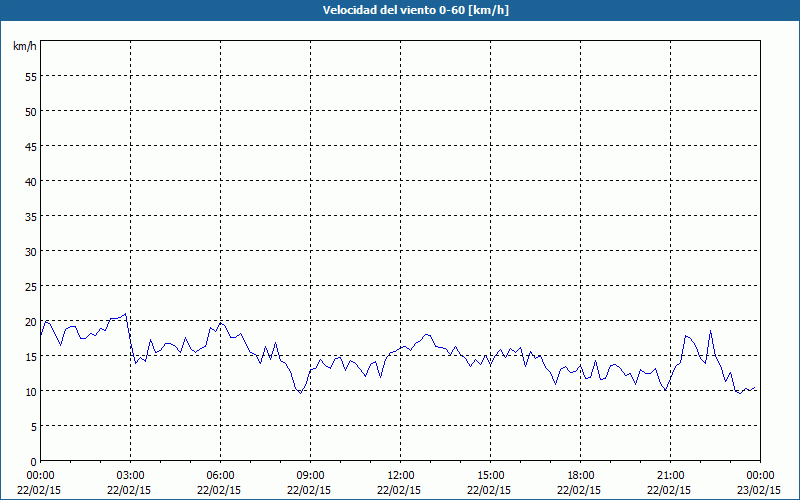This screenshot has height=500, width=800.
Task: Click the y-axis value 25
Action: click(31, 287)
